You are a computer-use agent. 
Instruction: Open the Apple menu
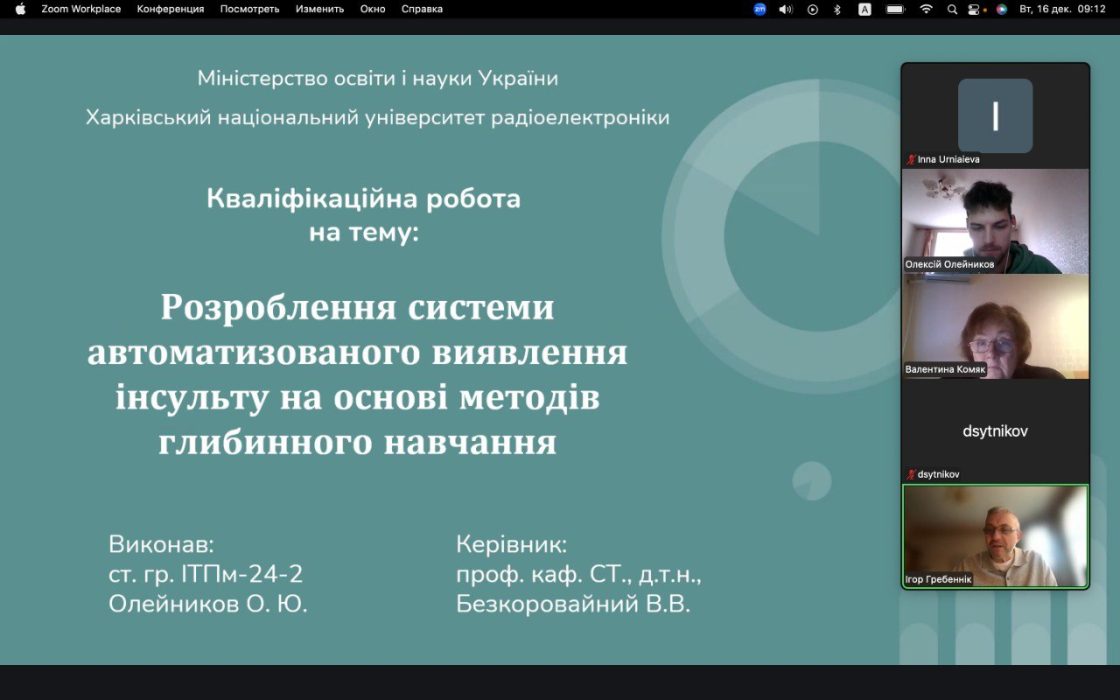point(20,9)
